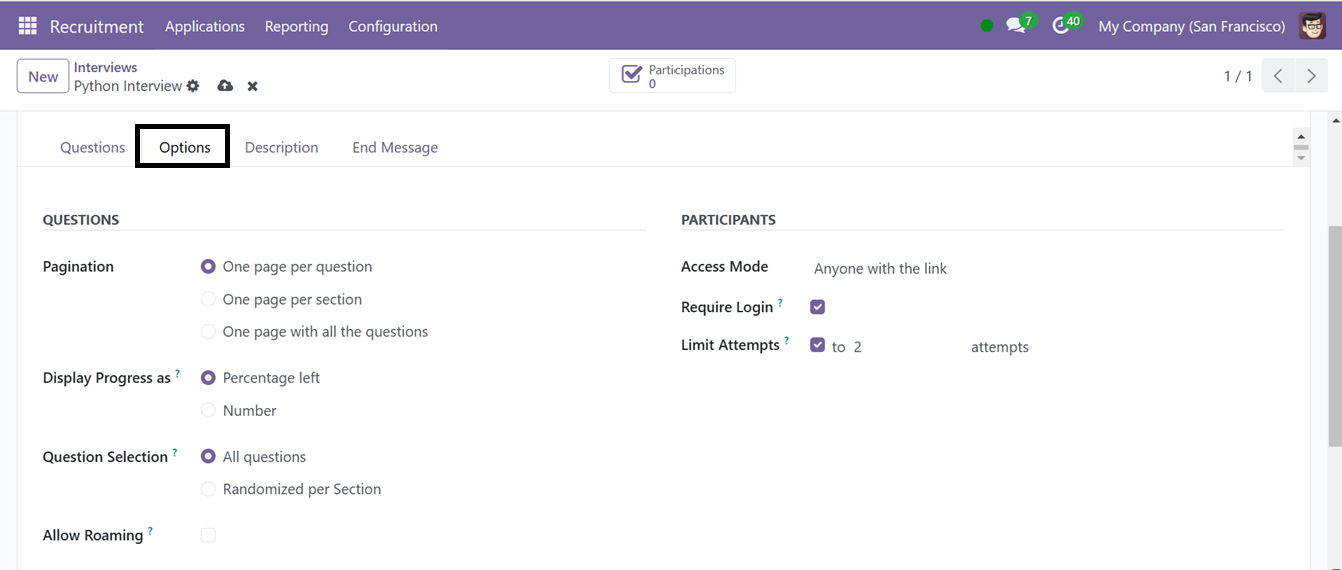Click the green online status dot

[x=987, y=26]
